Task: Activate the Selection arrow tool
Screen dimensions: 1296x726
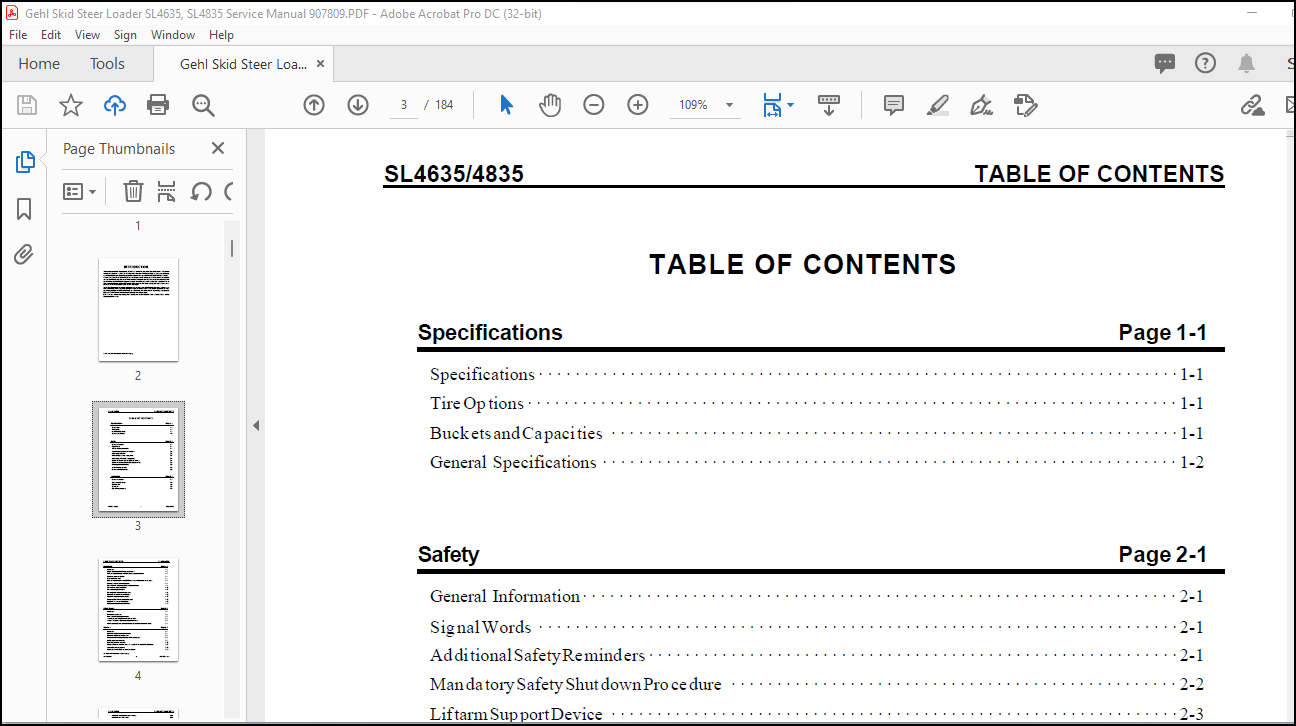Action: (506, 105)
